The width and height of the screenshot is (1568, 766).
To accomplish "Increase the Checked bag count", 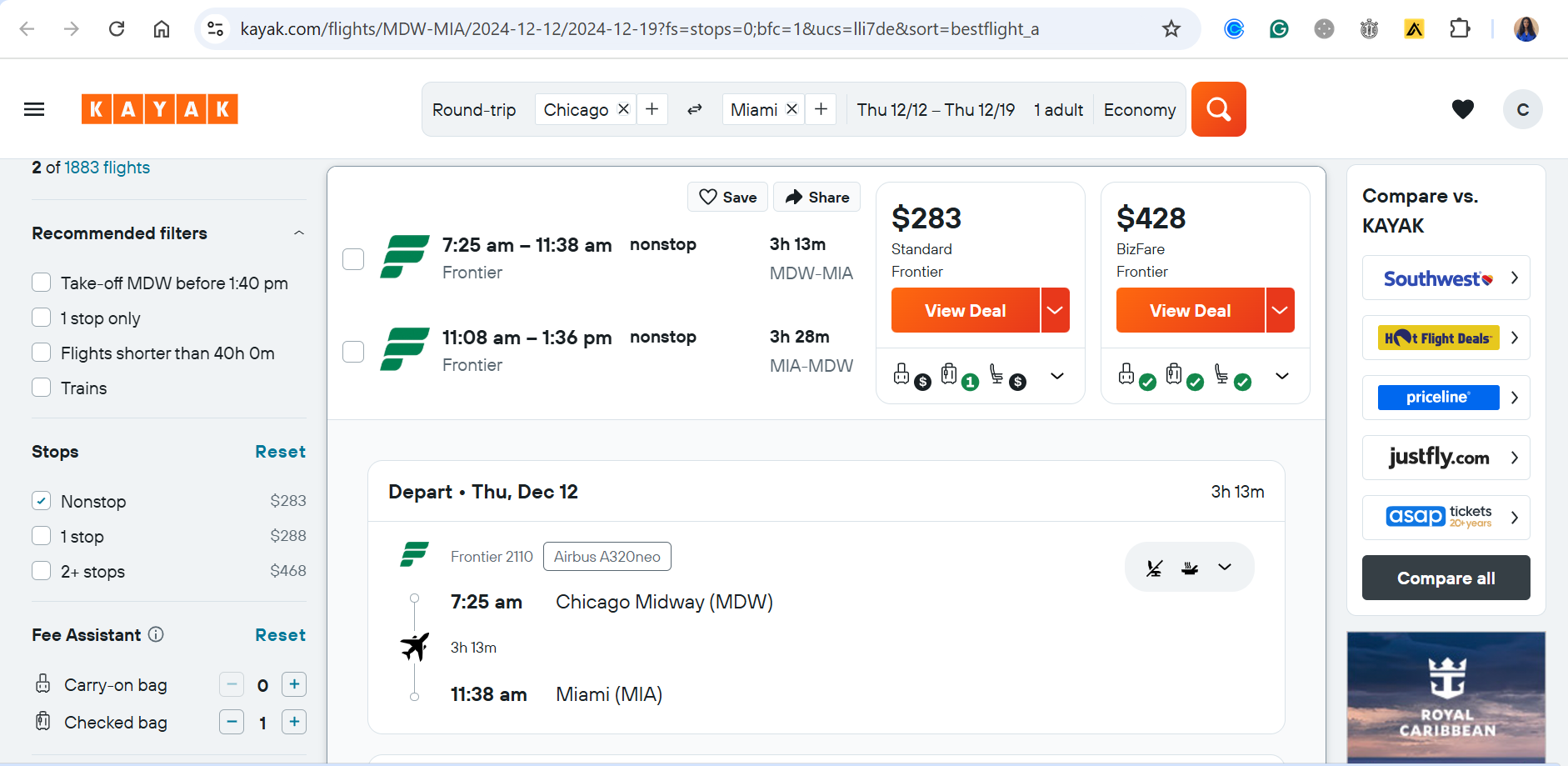I will pyautogui.click(x=294, y=722).
